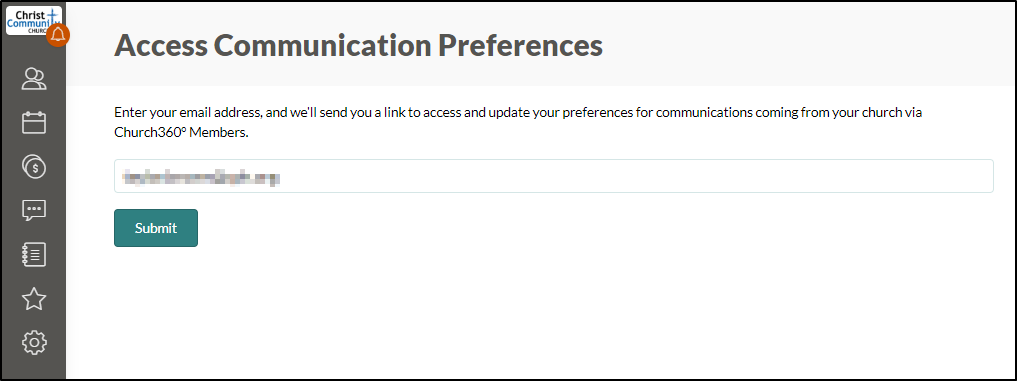Open the notifications bell
This screenshot has height=381, width=1017.
(58, 35)
